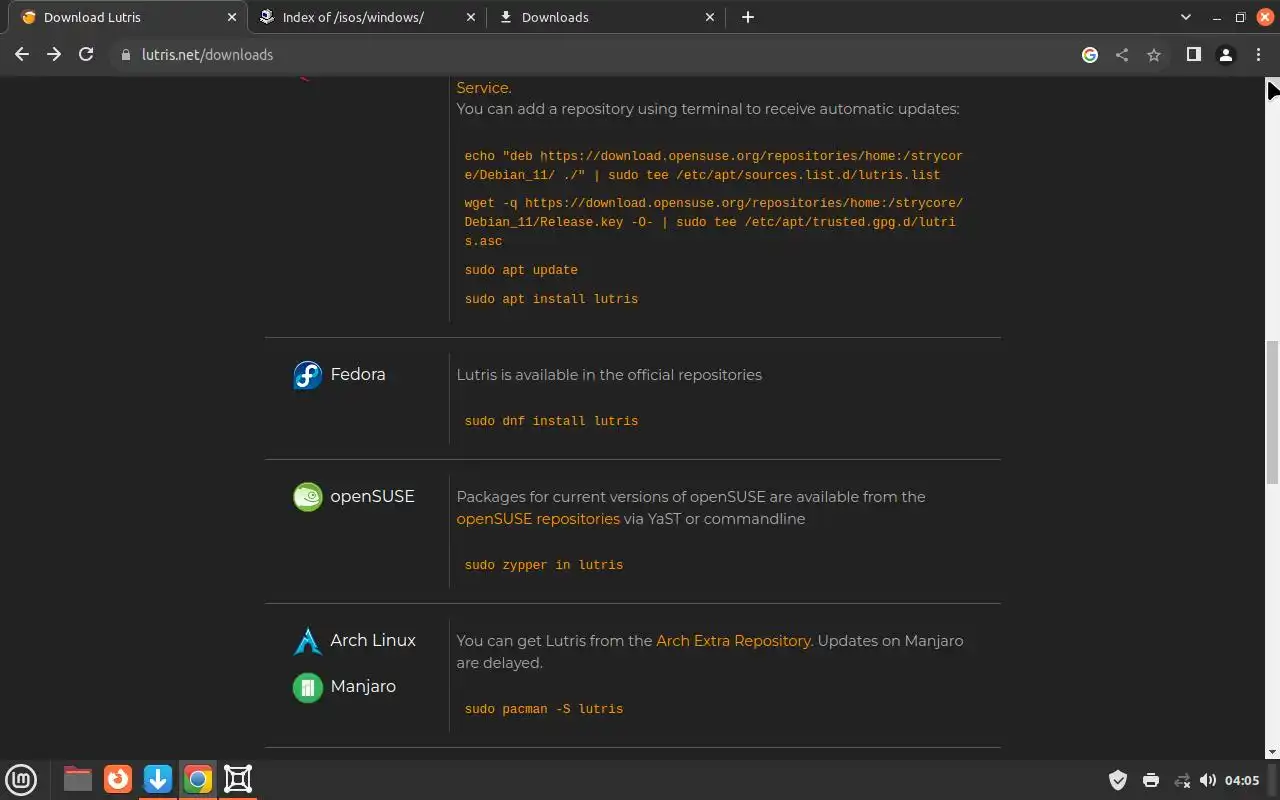Follow the openSUSE repositories link
Screen dimensions: 1280x800
pos(538,519)
